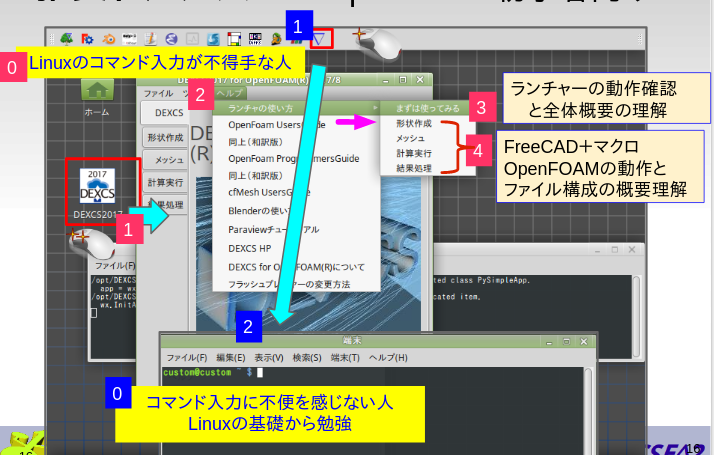Click the toolbar's left grip handle

(51, 39)
